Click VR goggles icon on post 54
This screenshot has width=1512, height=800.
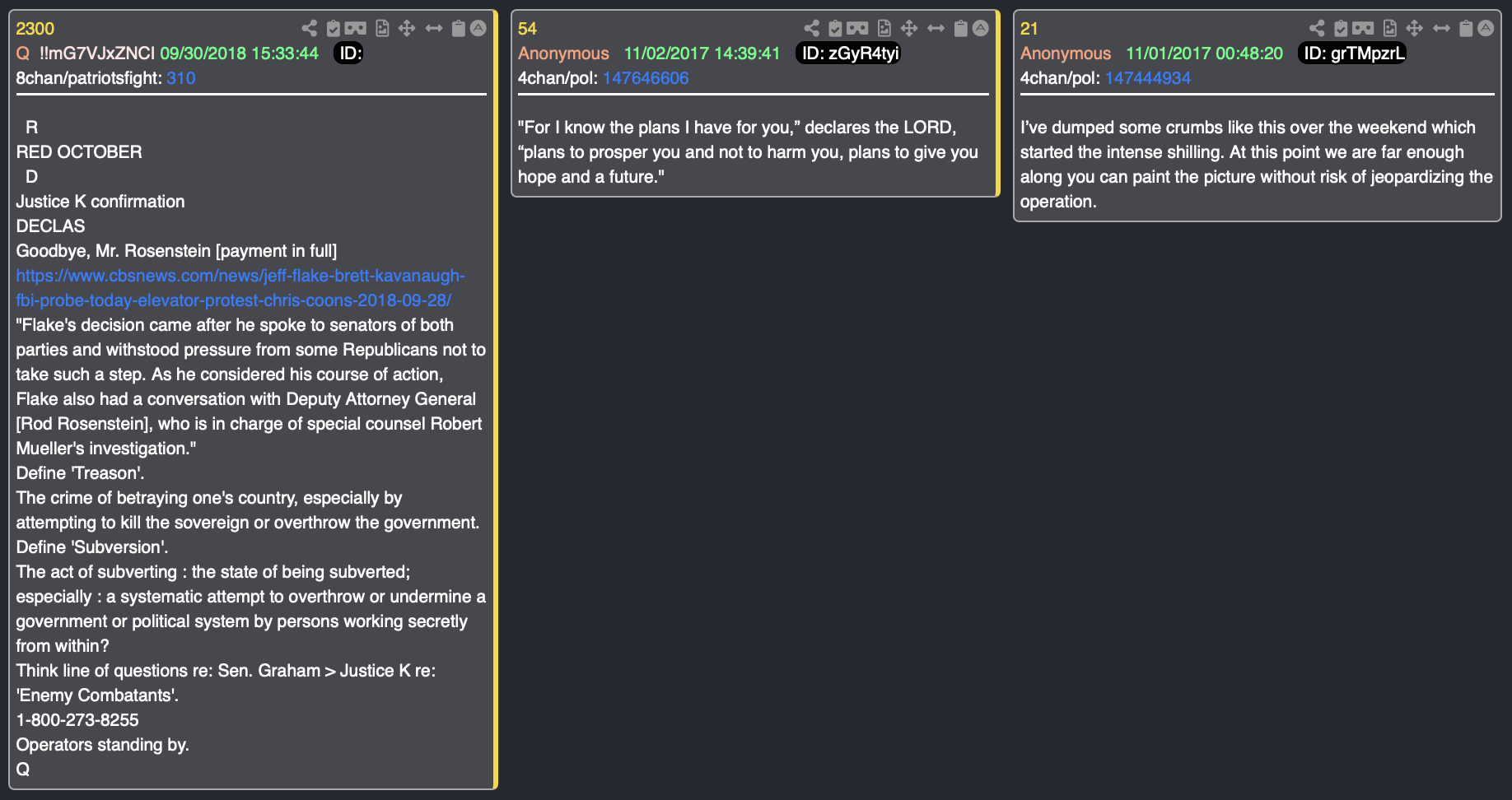[857, 29]
